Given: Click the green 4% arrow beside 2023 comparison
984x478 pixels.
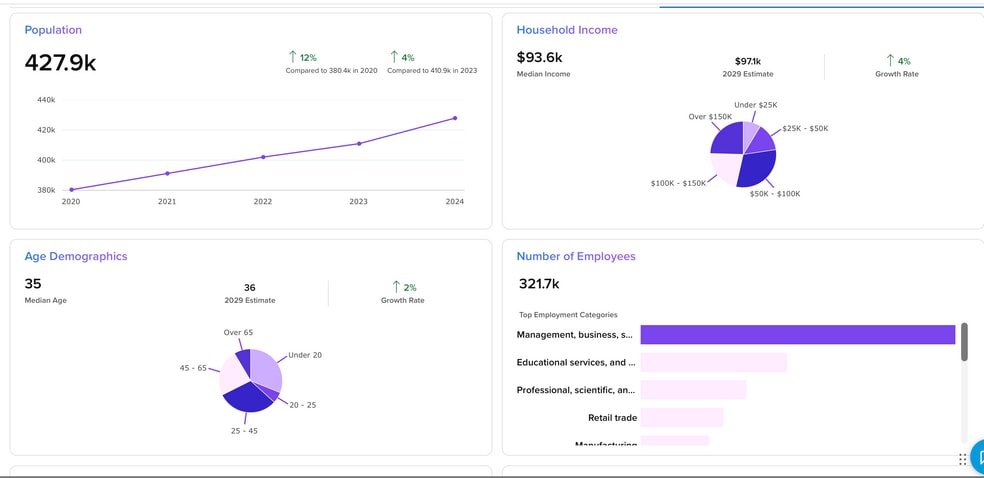Looking at the screenshot, I should point(394,57).
